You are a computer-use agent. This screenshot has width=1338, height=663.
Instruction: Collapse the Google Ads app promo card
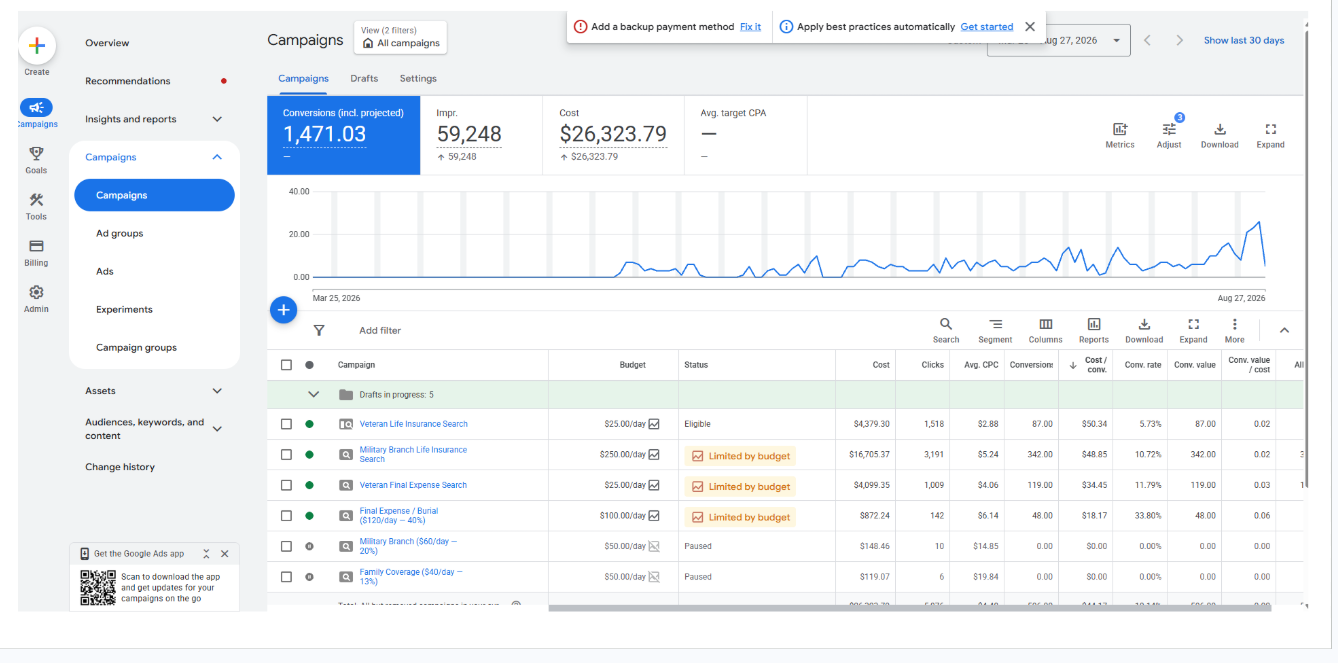pos(206,553)
